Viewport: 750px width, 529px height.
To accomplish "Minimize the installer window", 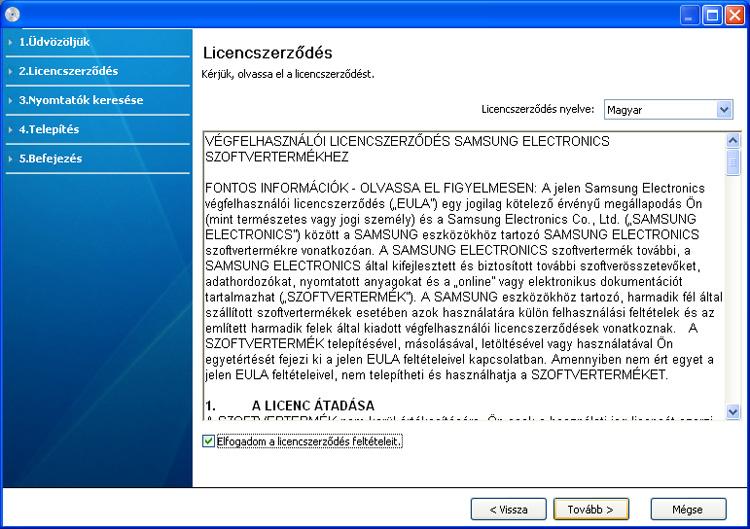I will click(689, 15).
